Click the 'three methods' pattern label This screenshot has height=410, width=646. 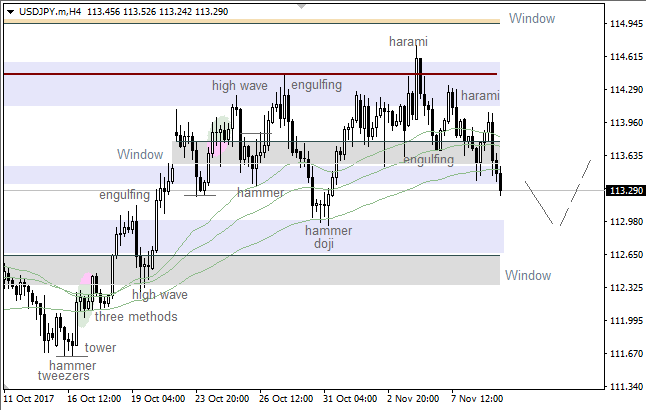(x=136, y=317)
